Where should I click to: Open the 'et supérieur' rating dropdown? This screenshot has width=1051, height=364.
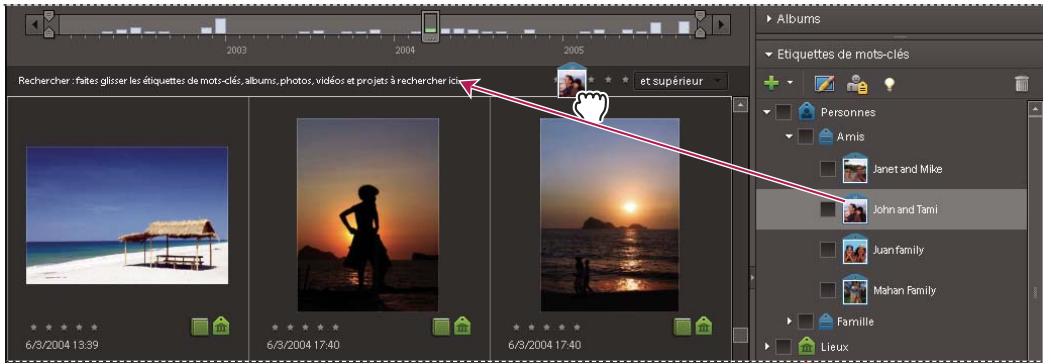click(x=680, y=81)
